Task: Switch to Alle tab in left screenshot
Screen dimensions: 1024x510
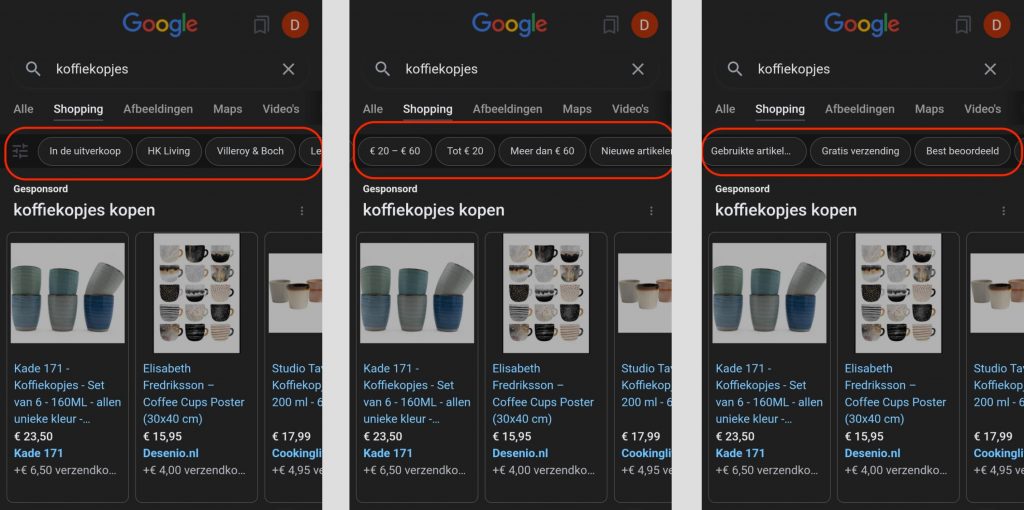Action: click(24, 109)
